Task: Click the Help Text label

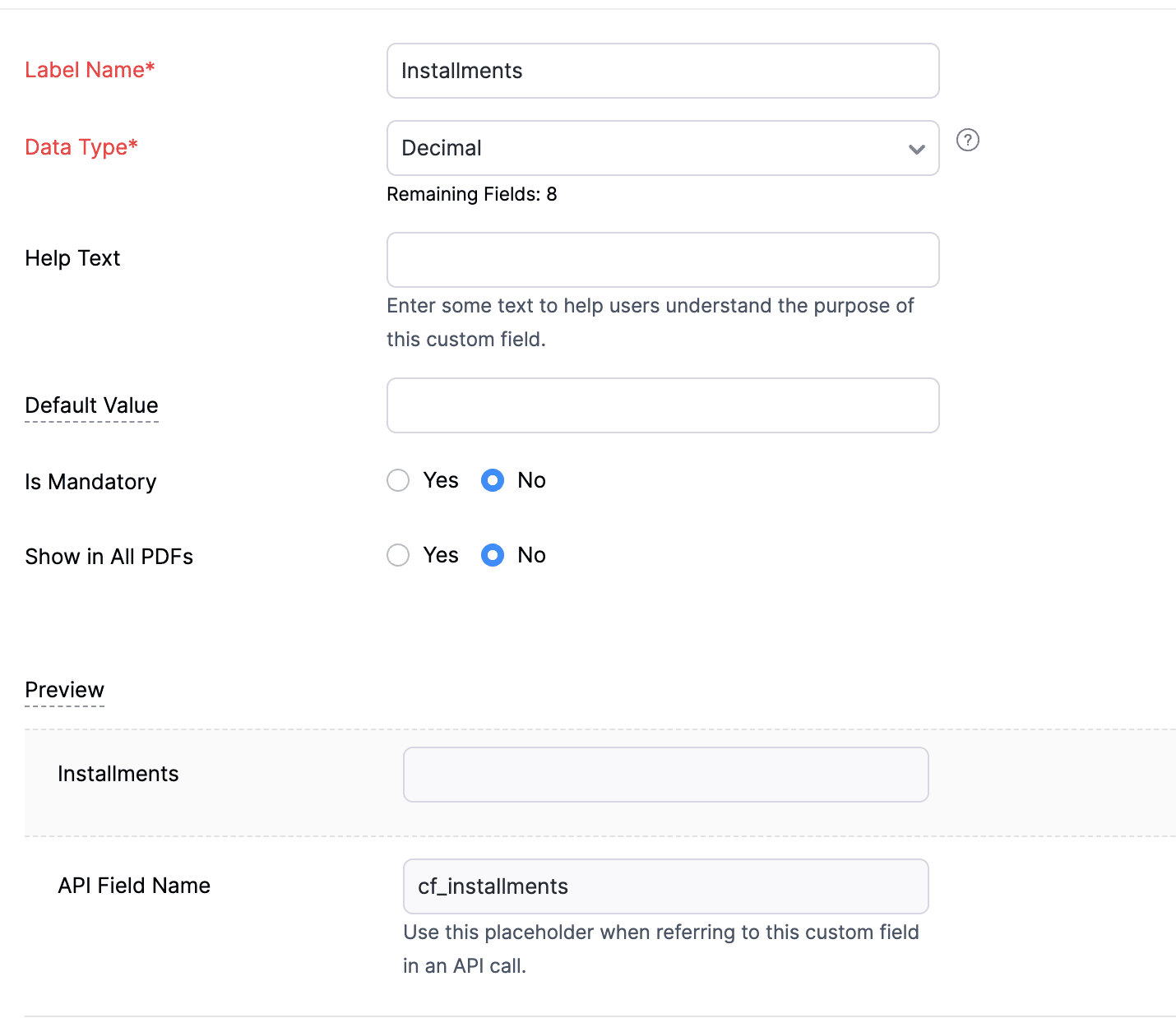Action: tap(72, 258)
